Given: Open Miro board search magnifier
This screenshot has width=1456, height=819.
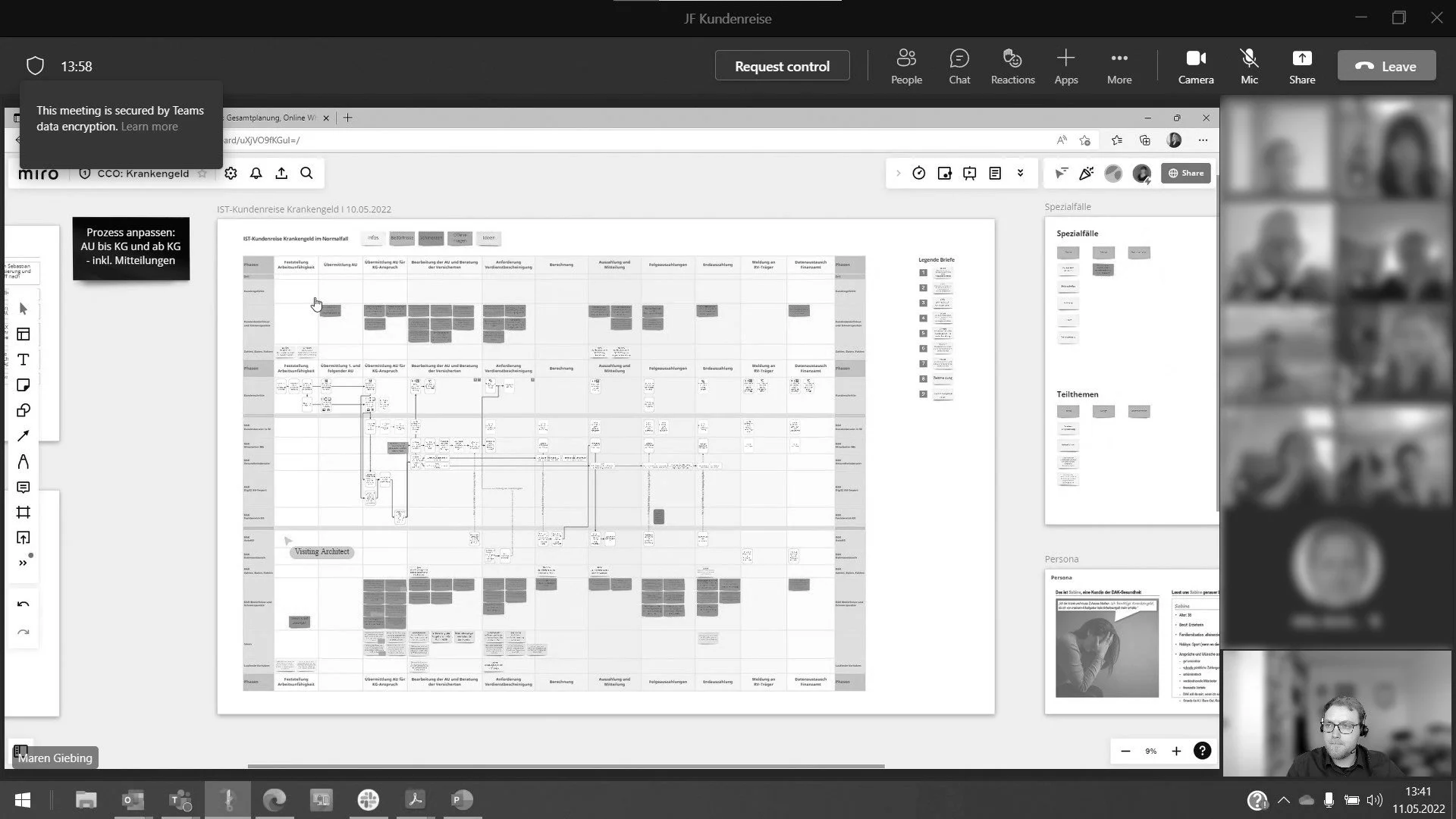Looking at the screenshot, I should click(x=306, y=174).
